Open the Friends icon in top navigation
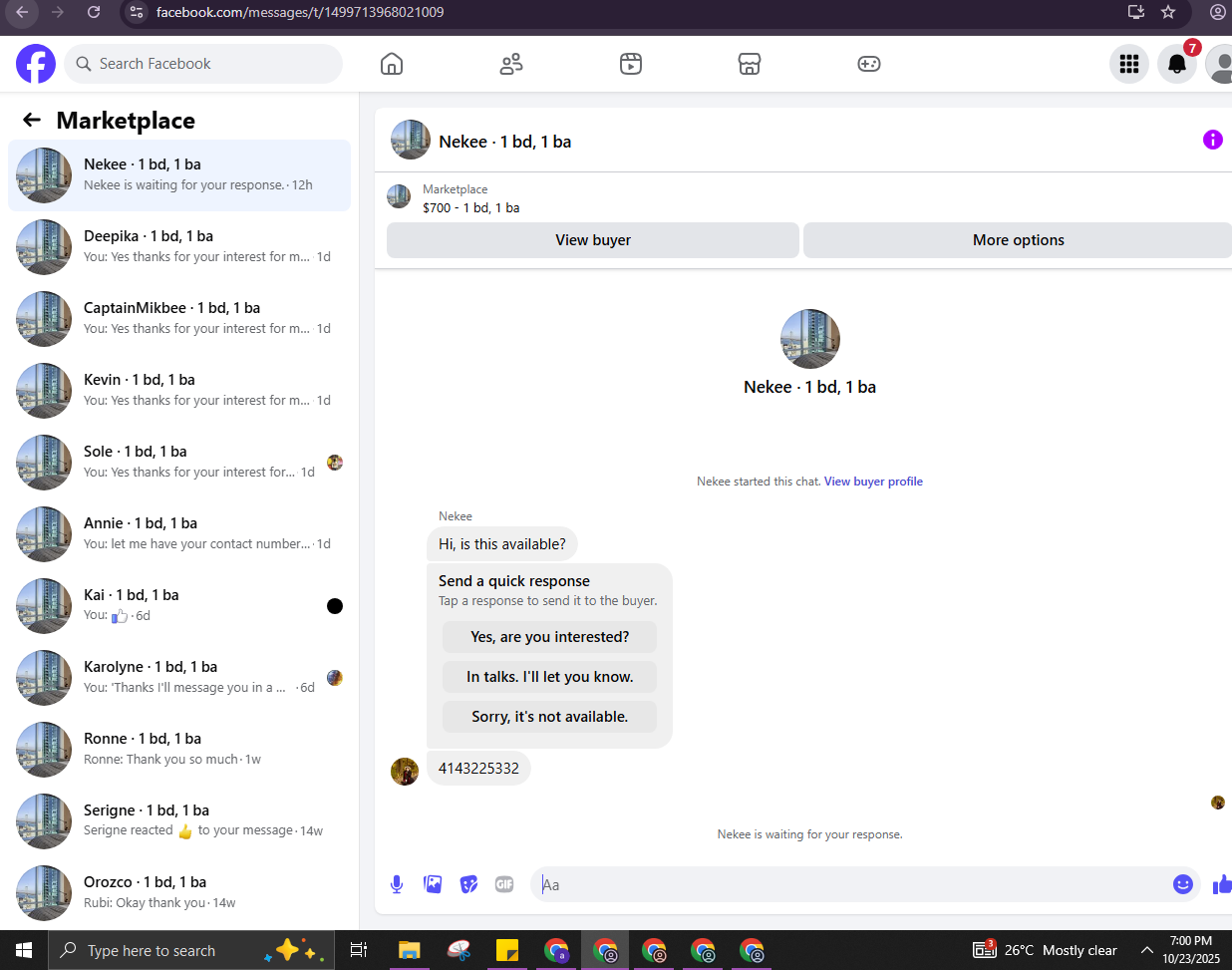1232x970 pixels. tap(511, 64)
